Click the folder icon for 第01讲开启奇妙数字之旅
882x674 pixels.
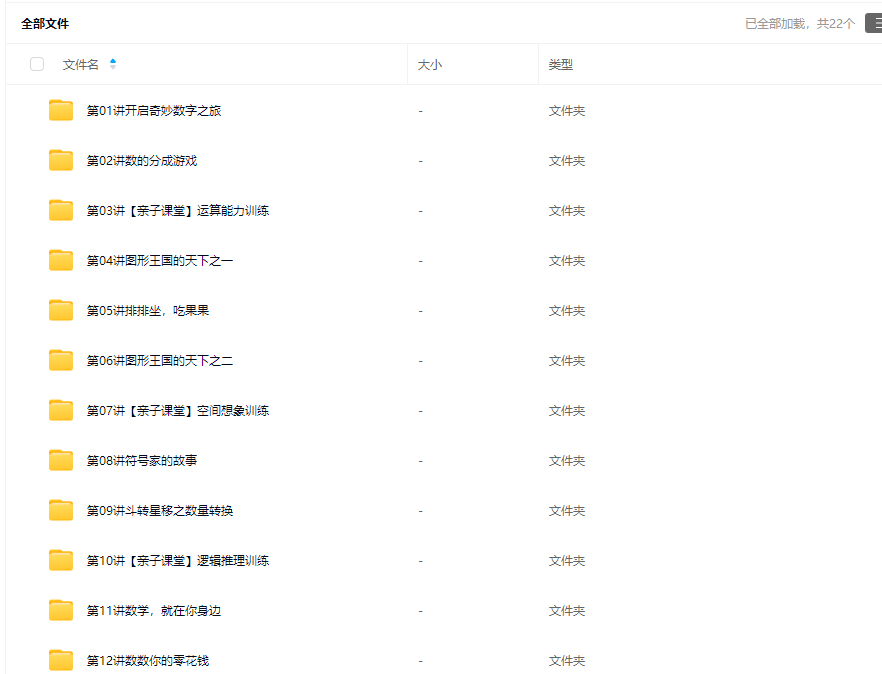tap(61, 111)
